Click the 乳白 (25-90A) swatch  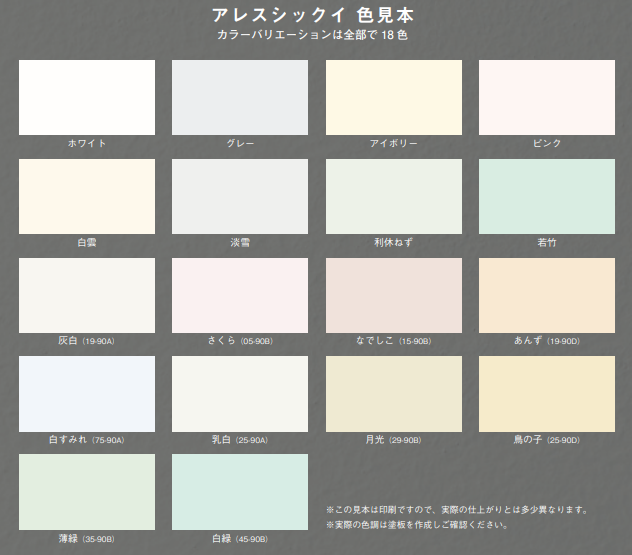(x=240, y=393)
